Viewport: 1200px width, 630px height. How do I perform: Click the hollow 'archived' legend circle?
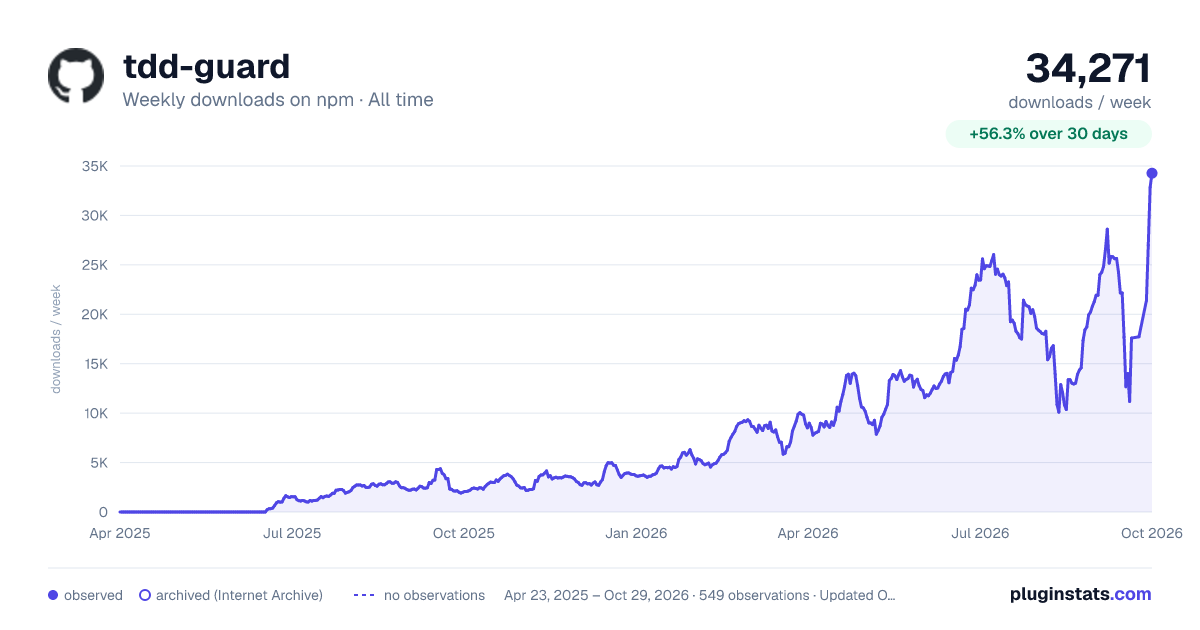pos(145,595)
